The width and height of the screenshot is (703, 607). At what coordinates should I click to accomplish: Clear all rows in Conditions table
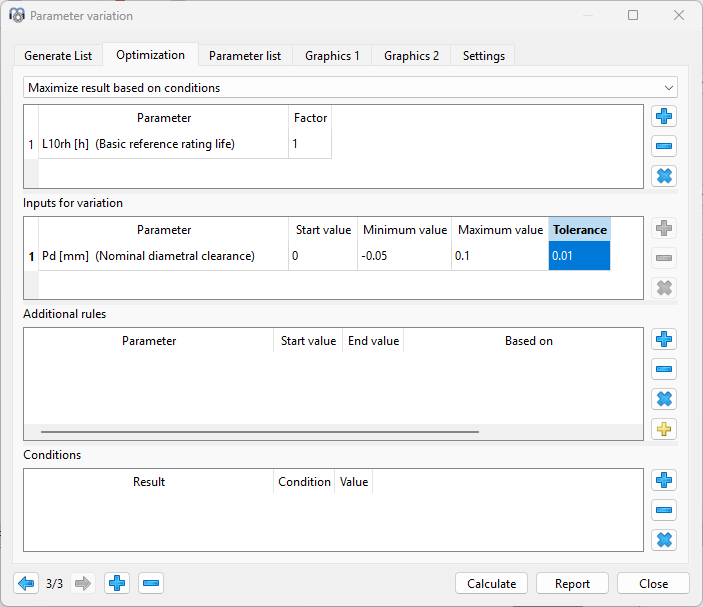pos(664,540)
